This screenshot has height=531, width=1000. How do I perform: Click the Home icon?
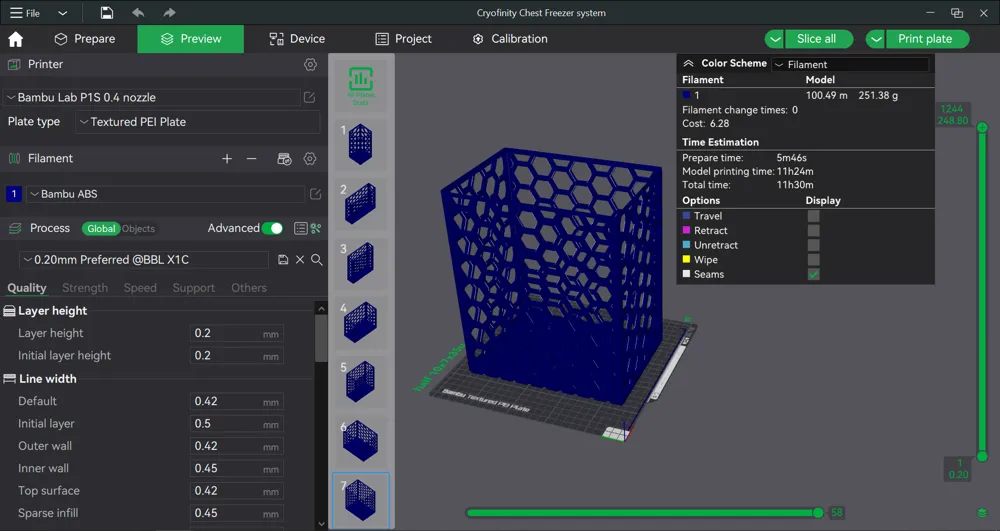(x=15, y=39)
